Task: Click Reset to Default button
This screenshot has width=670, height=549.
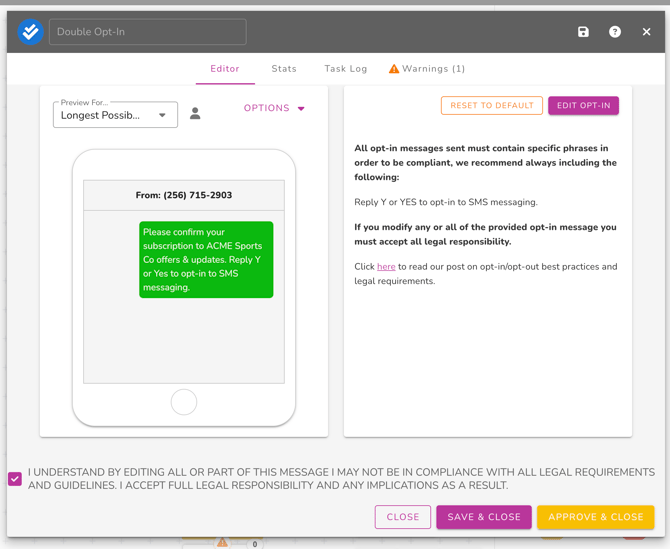Action: click(491, 105)
